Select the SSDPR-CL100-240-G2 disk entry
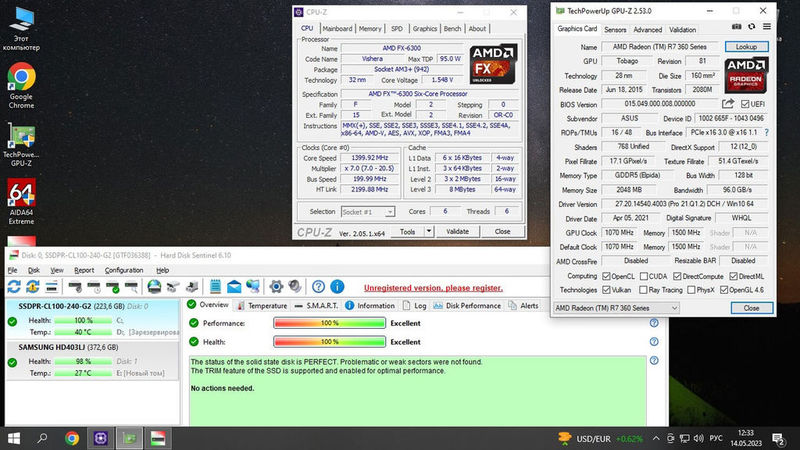The width and height of the screenshot is (800, 450). pos(92,319)
